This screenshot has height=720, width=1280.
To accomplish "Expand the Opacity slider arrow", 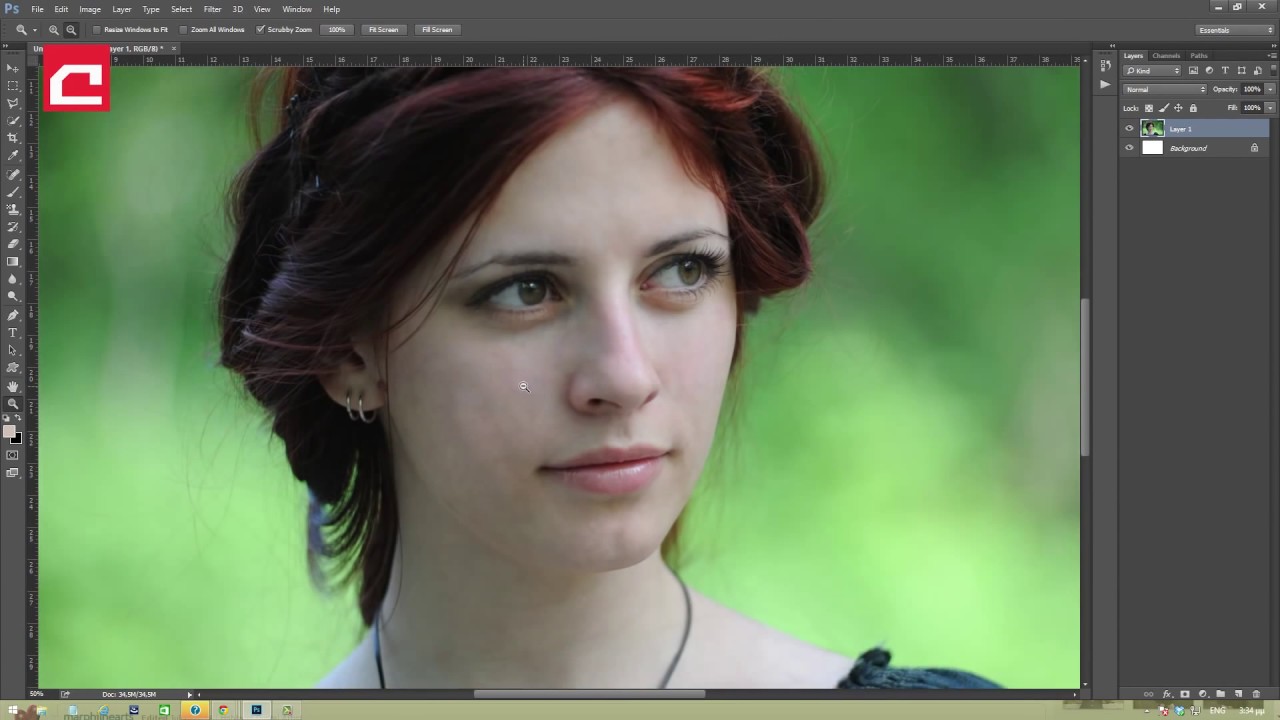I will coord(1270,90).
